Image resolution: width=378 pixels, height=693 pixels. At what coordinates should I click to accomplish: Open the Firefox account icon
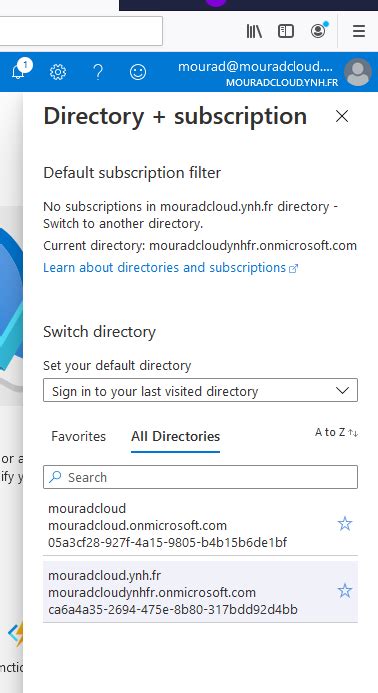coord(318,30)
